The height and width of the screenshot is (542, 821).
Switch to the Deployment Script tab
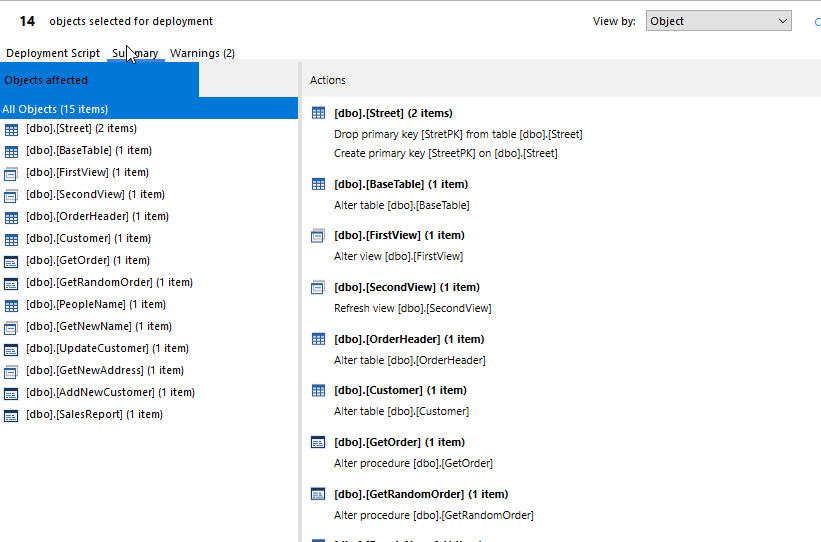tap(53, 53)
